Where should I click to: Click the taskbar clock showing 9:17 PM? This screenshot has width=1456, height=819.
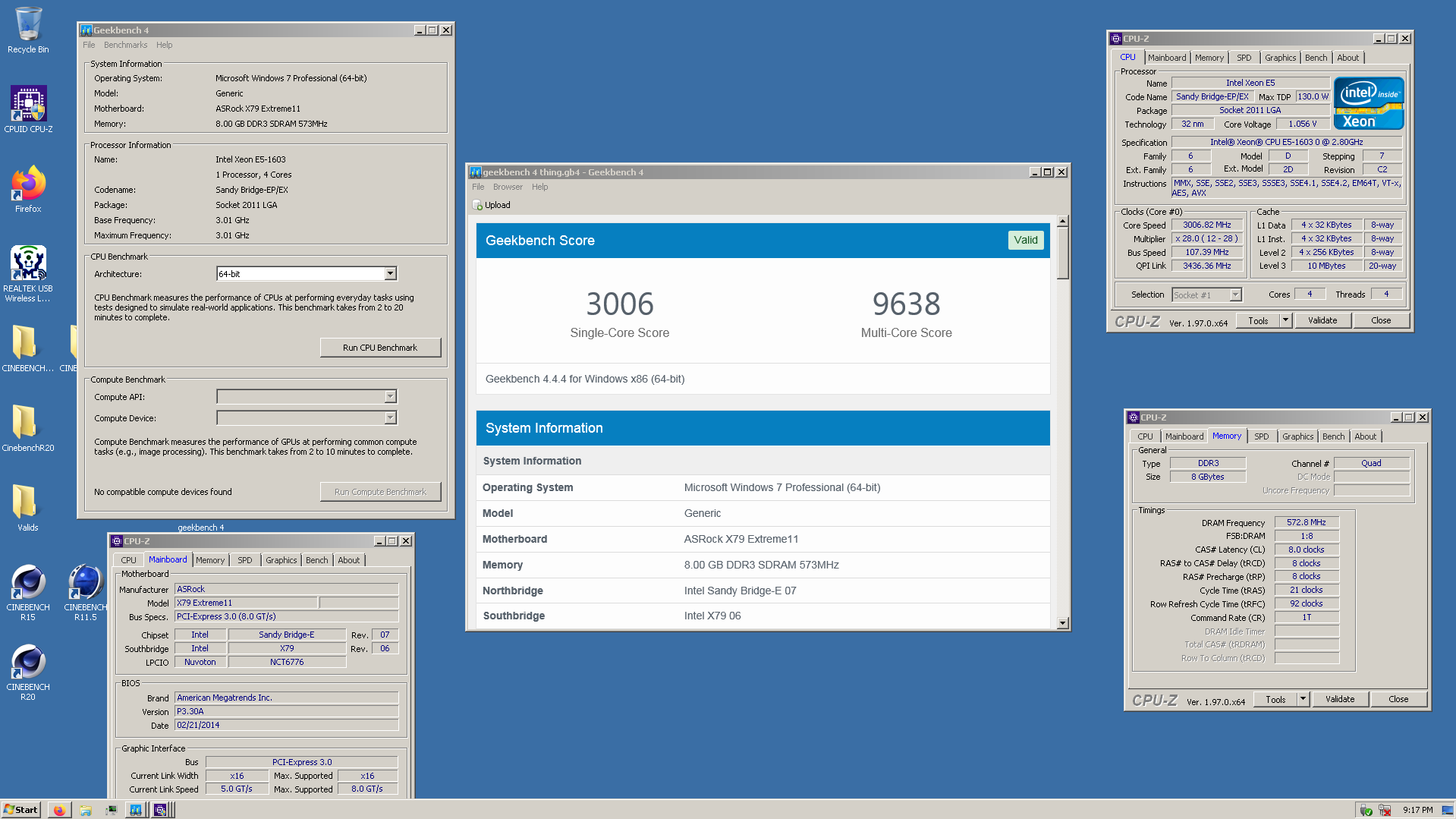click(x=1417, y=810)
